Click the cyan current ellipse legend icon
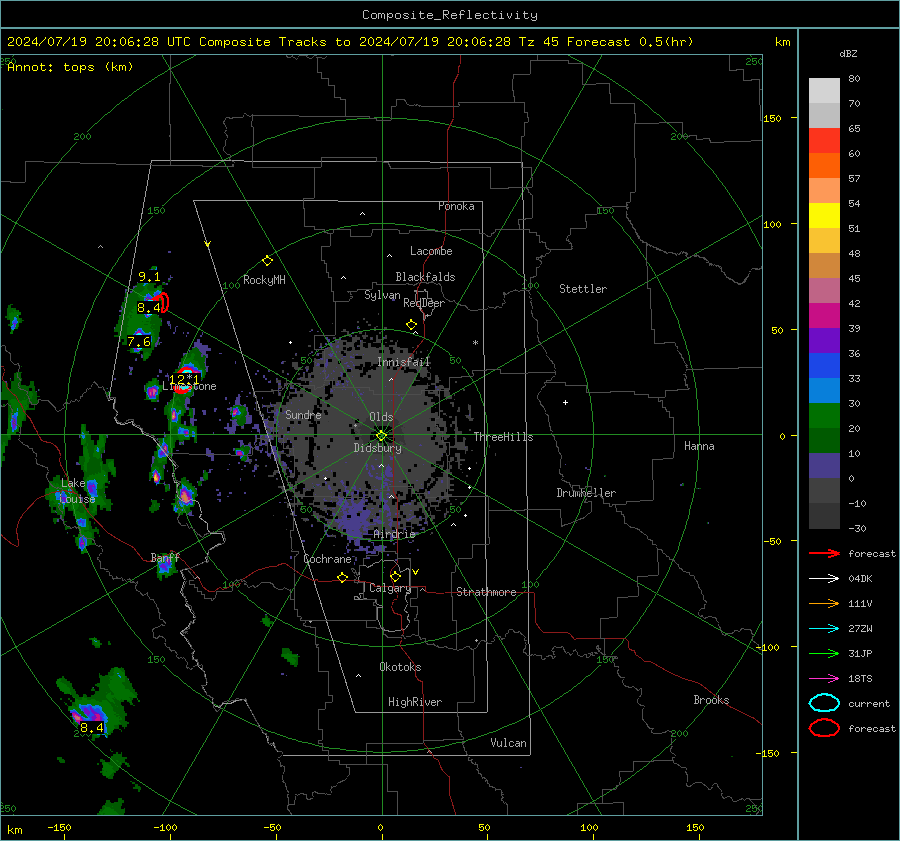This screenshot has width=900, height=841. coord(824,703)
